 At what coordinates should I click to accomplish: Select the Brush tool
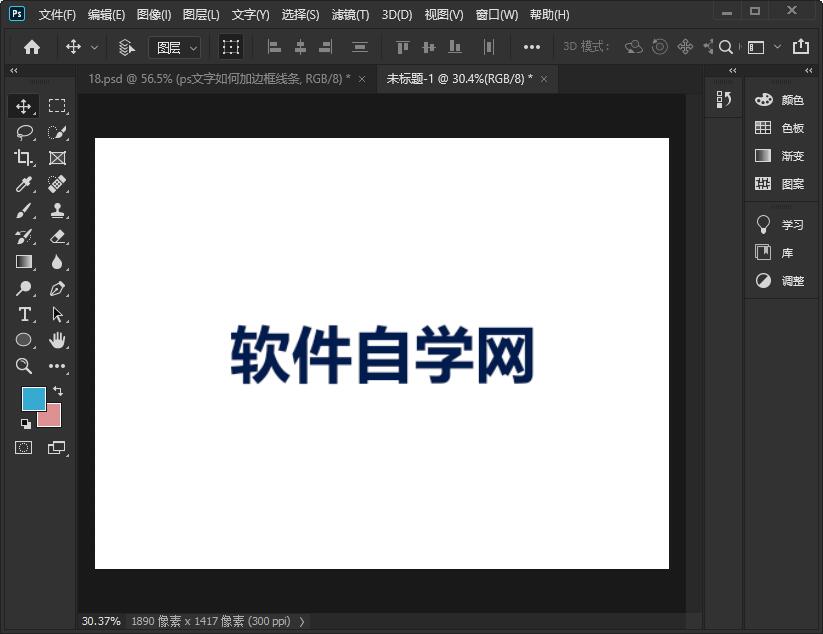24,210
